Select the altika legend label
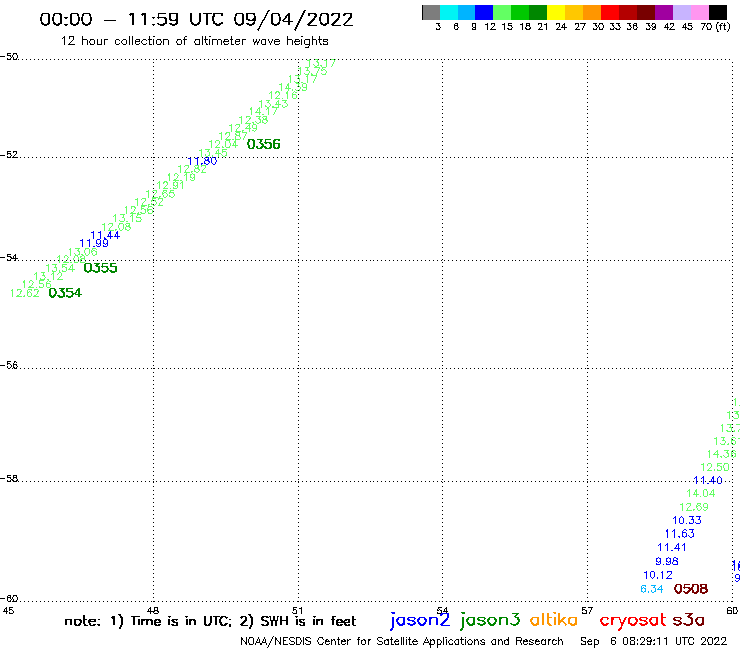This screenshot has width=740, height=650. (554, 620)
